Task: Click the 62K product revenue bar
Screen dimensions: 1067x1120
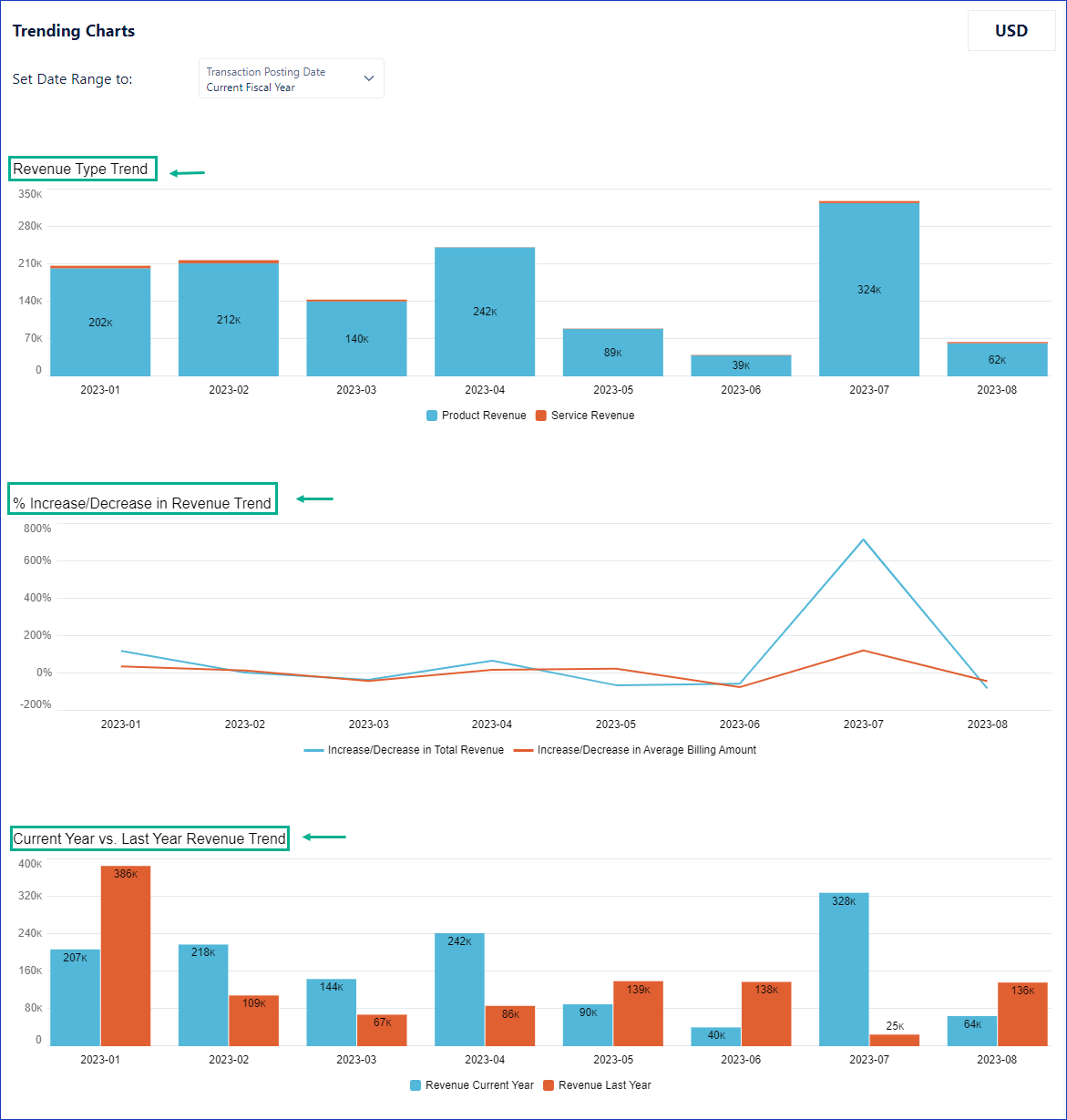Action: (x=997, y=360)
